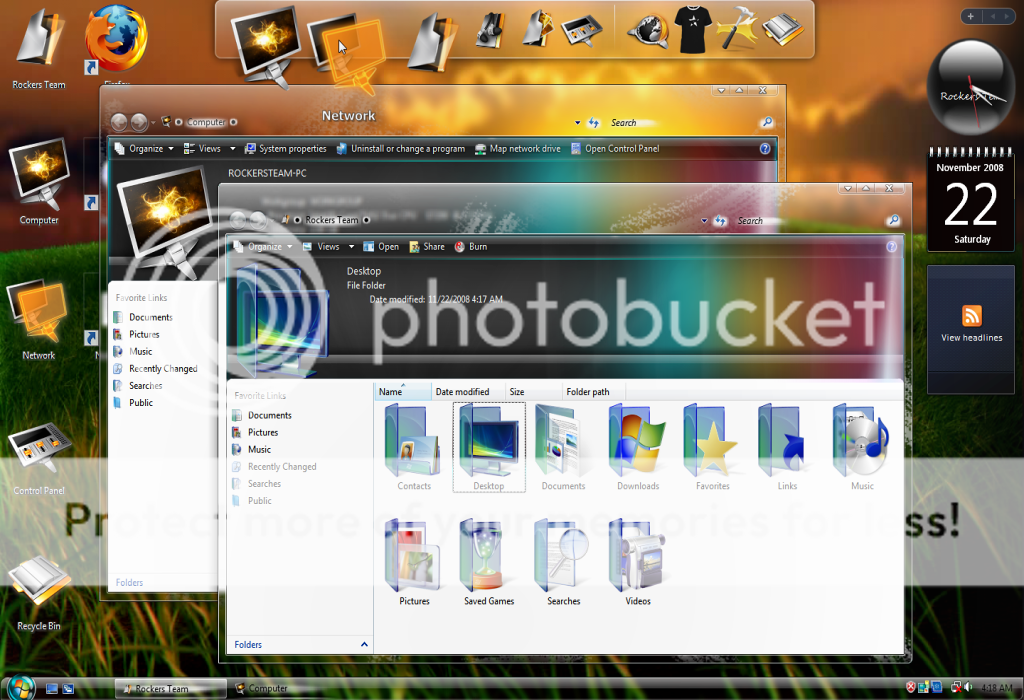Click Uninstall or change a program

401,149
